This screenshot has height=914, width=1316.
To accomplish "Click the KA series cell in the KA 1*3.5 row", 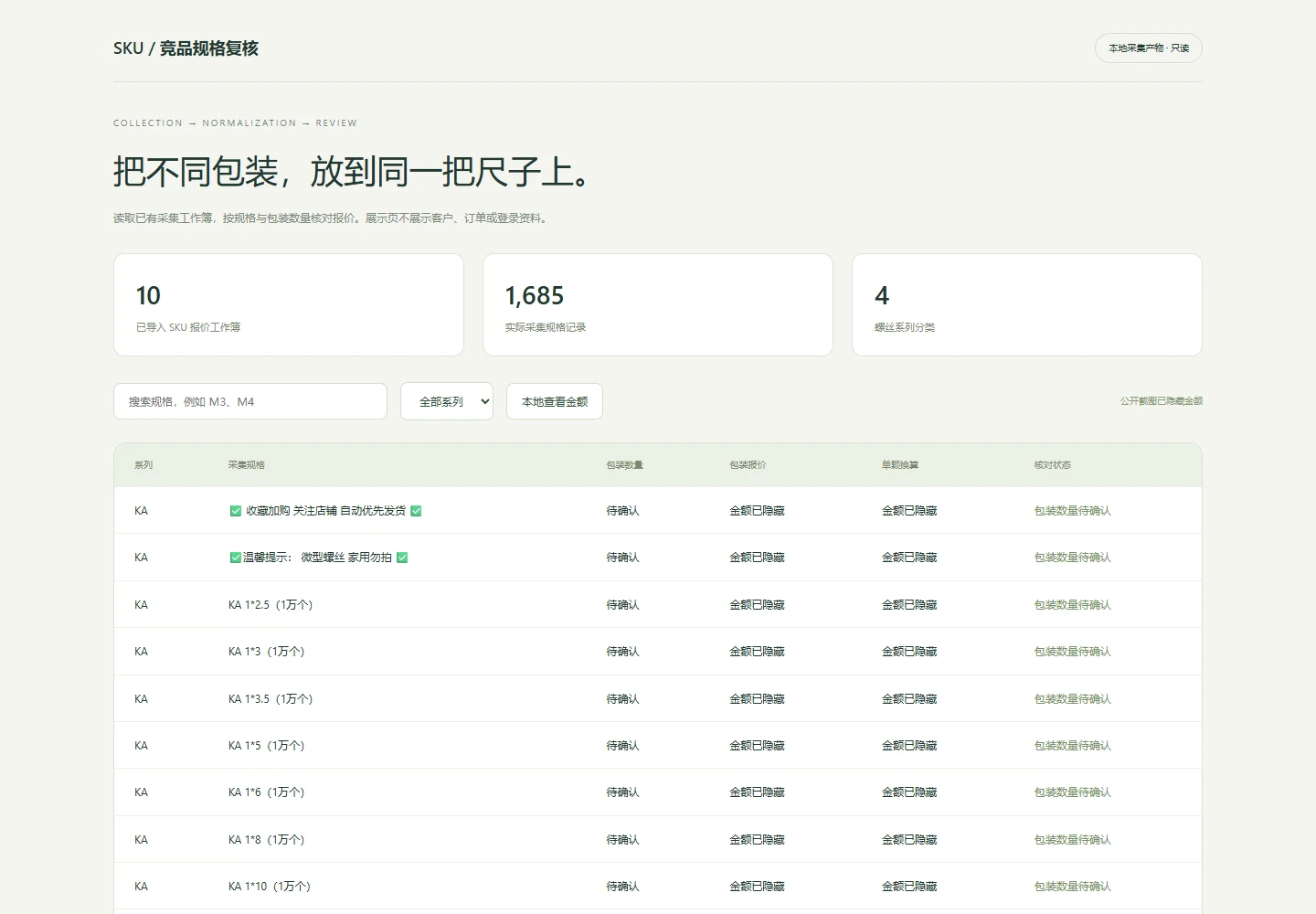I will click(141, 699).
